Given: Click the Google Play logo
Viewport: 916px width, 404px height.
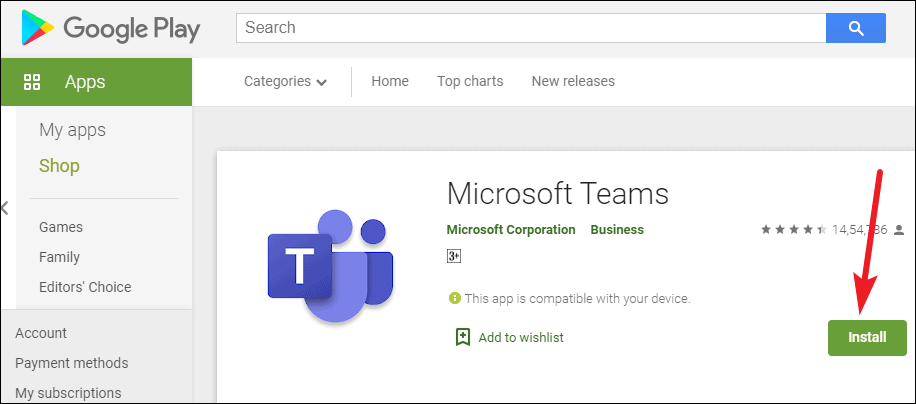Looking at the screenshot, I should 111,28.
